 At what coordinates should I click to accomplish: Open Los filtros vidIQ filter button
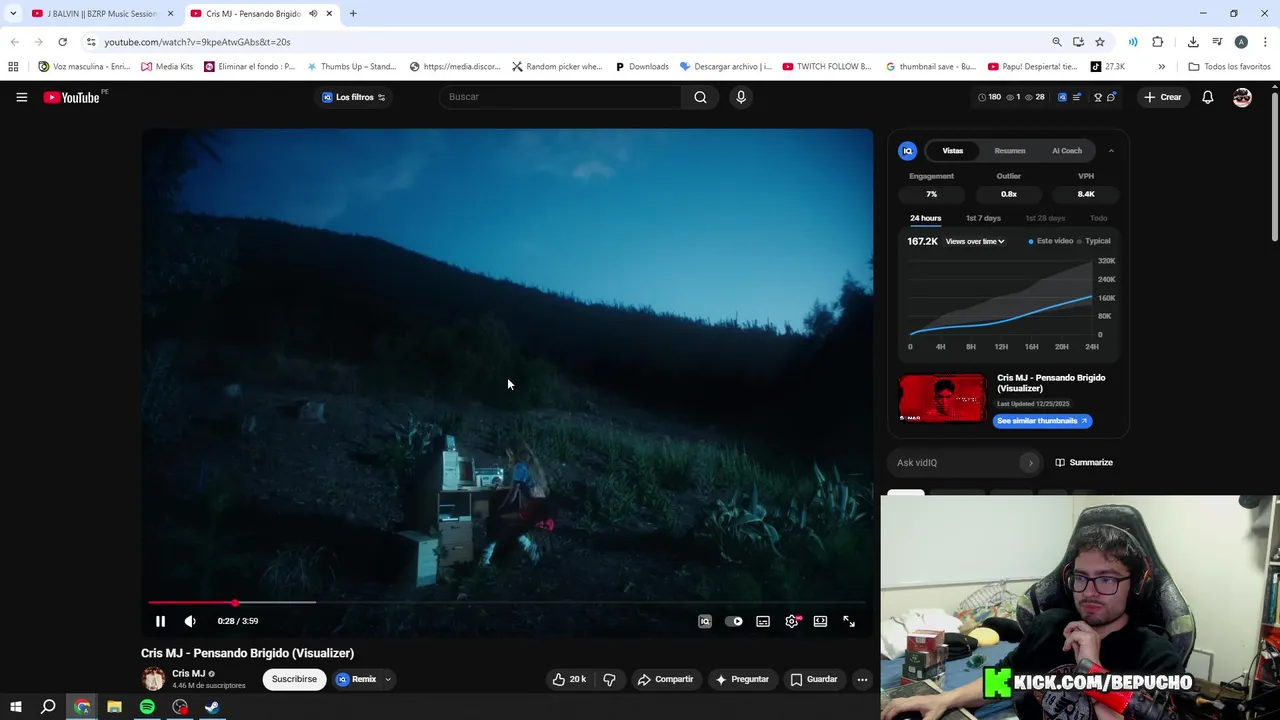pyautogui.click(x=353, y=97)
